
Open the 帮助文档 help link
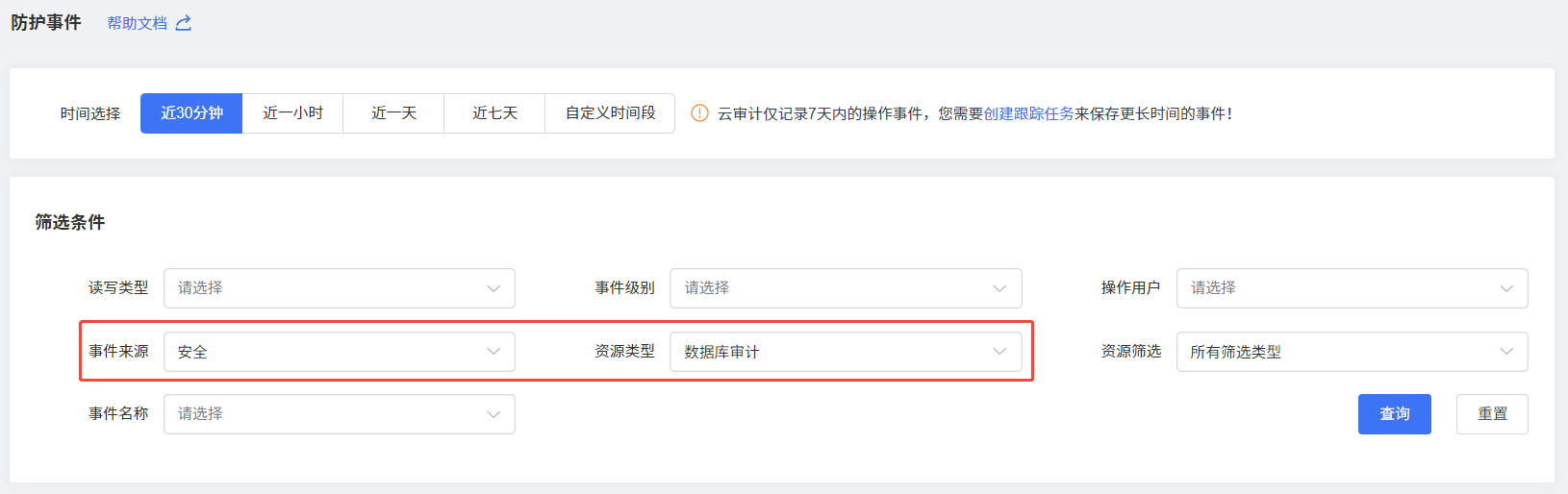[137, 23]
